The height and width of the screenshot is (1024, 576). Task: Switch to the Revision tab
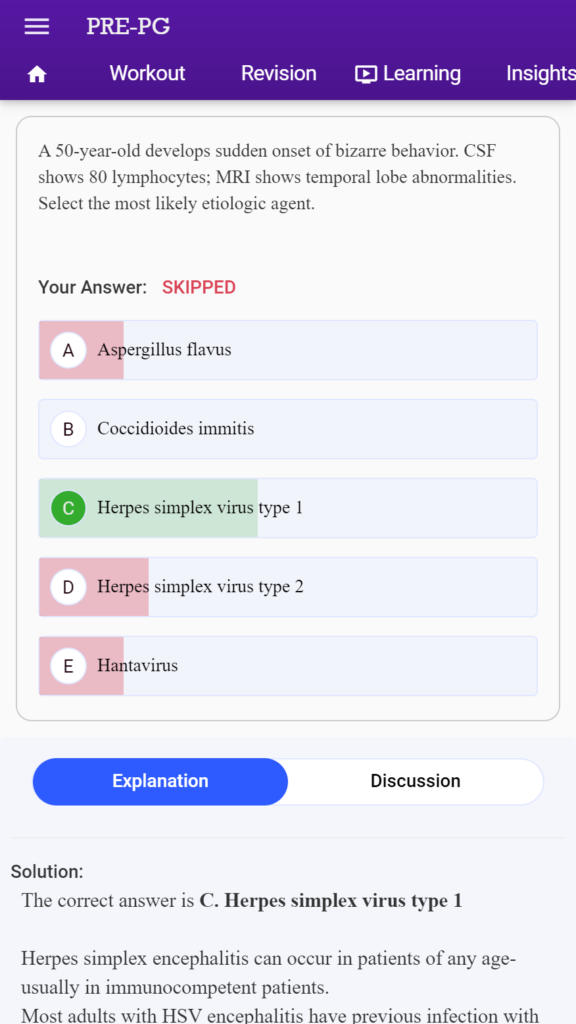coord(278,73)
